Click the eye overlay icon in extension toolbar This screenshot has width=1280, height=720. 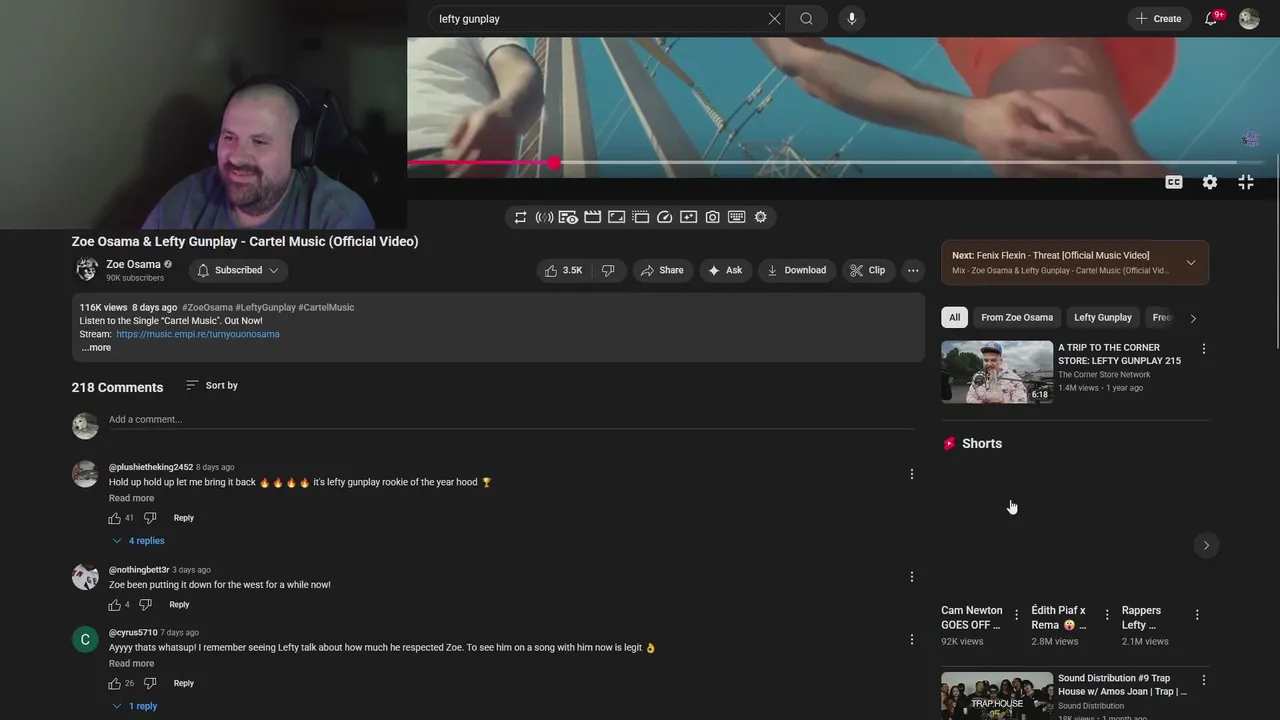(568, 217)
